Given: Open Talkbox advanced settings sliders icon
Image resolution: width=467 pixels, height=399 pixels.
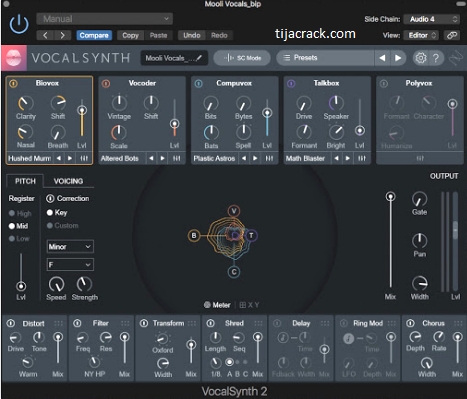Looking at the screenshot, I should click(362, 158).
